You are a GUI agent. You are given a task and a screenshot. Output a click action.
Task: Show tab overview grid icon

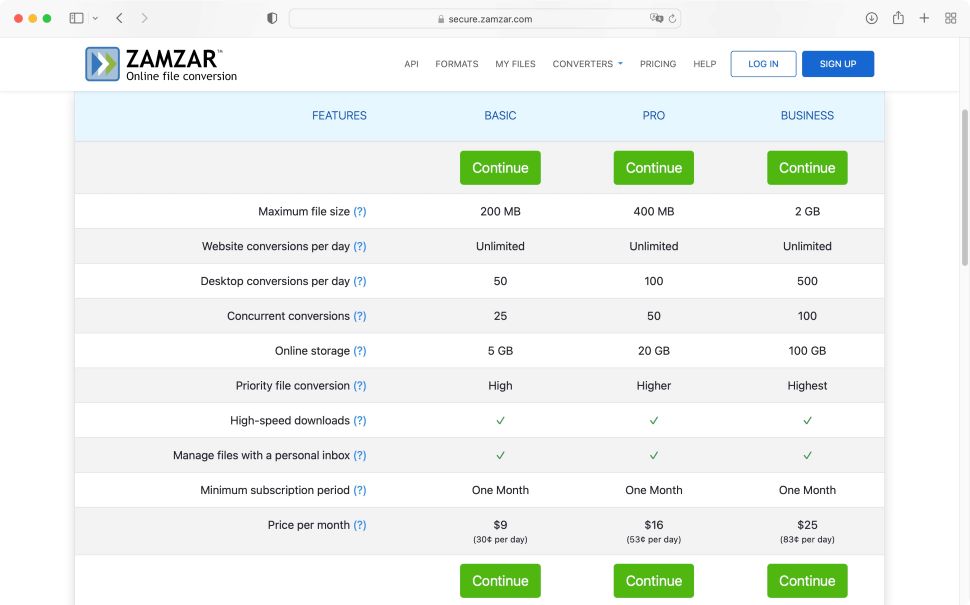coord(951,18)
